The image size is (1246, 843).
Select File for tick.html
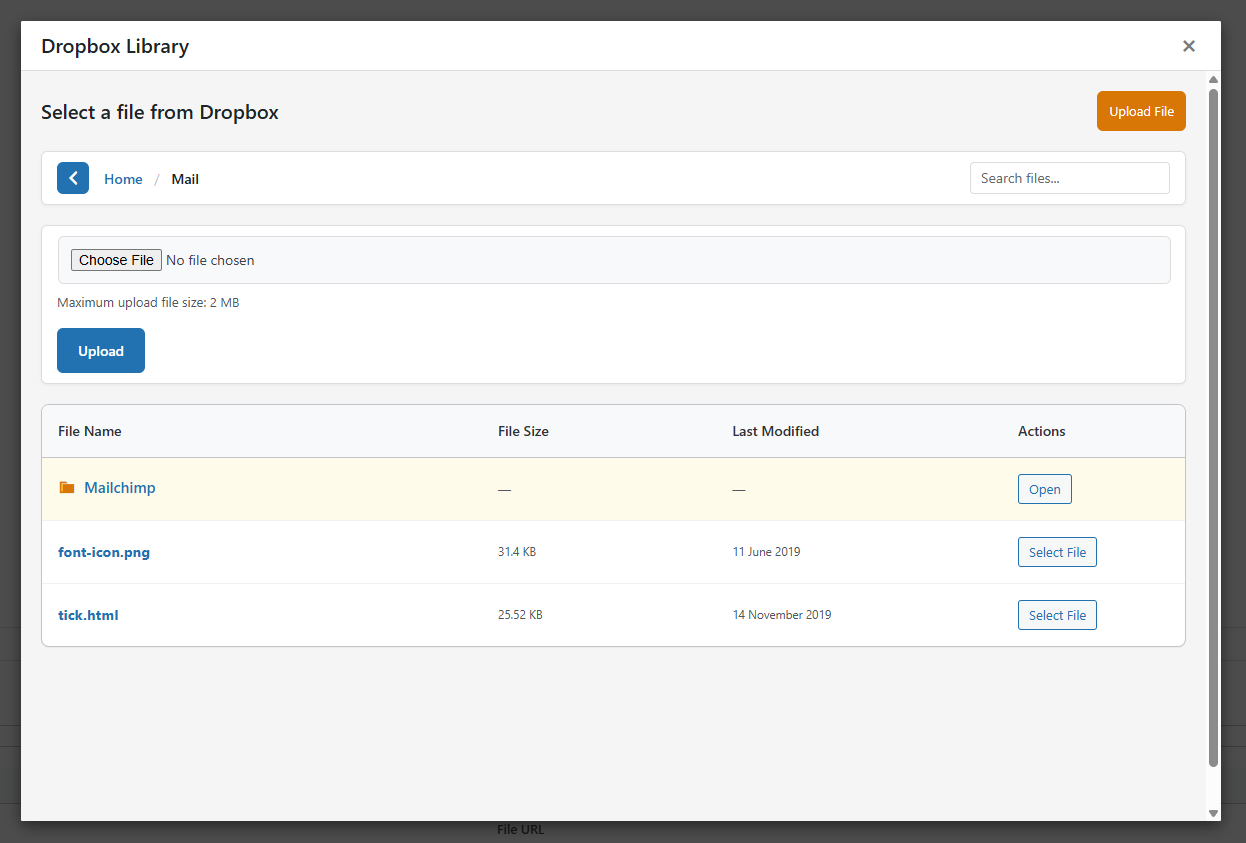click(1057, 615)
